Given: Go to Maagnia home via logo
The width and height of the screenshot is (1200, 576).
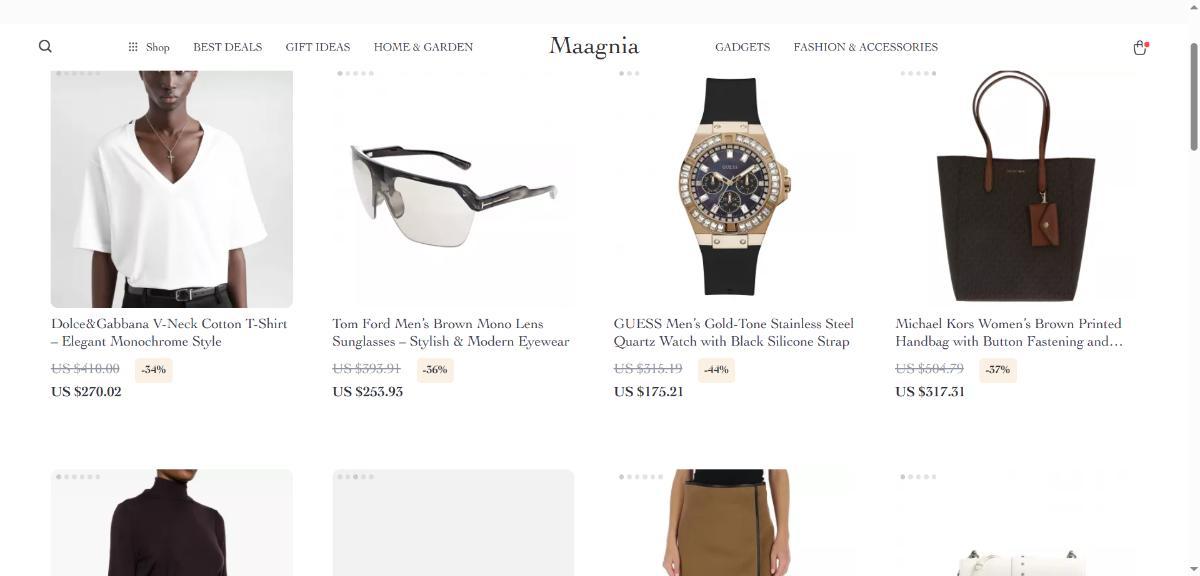Looking at the screenshot, I should [x=594, y=46].
